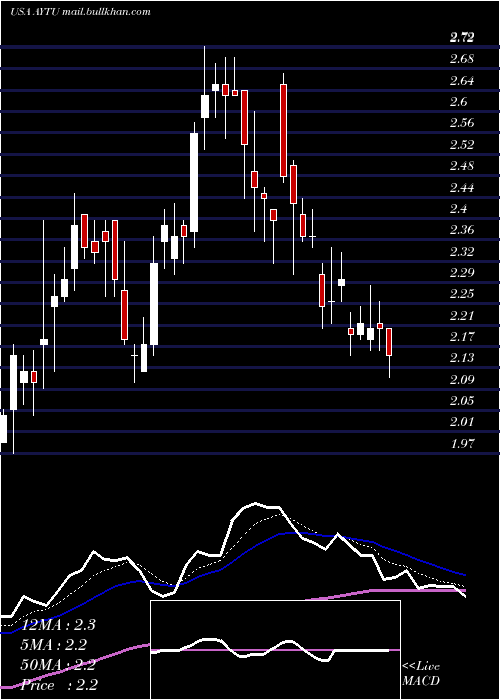Click the 2.13 price axis label
The image size is (500, 700).
(462, 358)
